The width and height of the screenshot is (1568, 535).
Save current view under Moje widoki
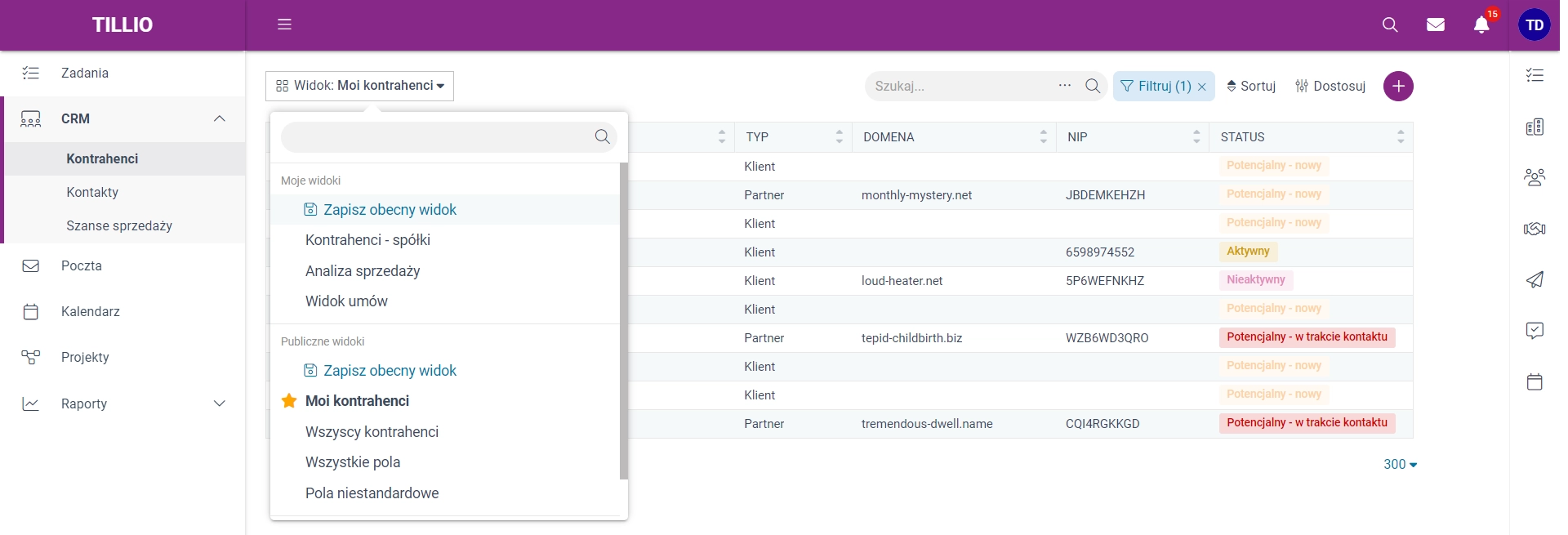(380, 210)
